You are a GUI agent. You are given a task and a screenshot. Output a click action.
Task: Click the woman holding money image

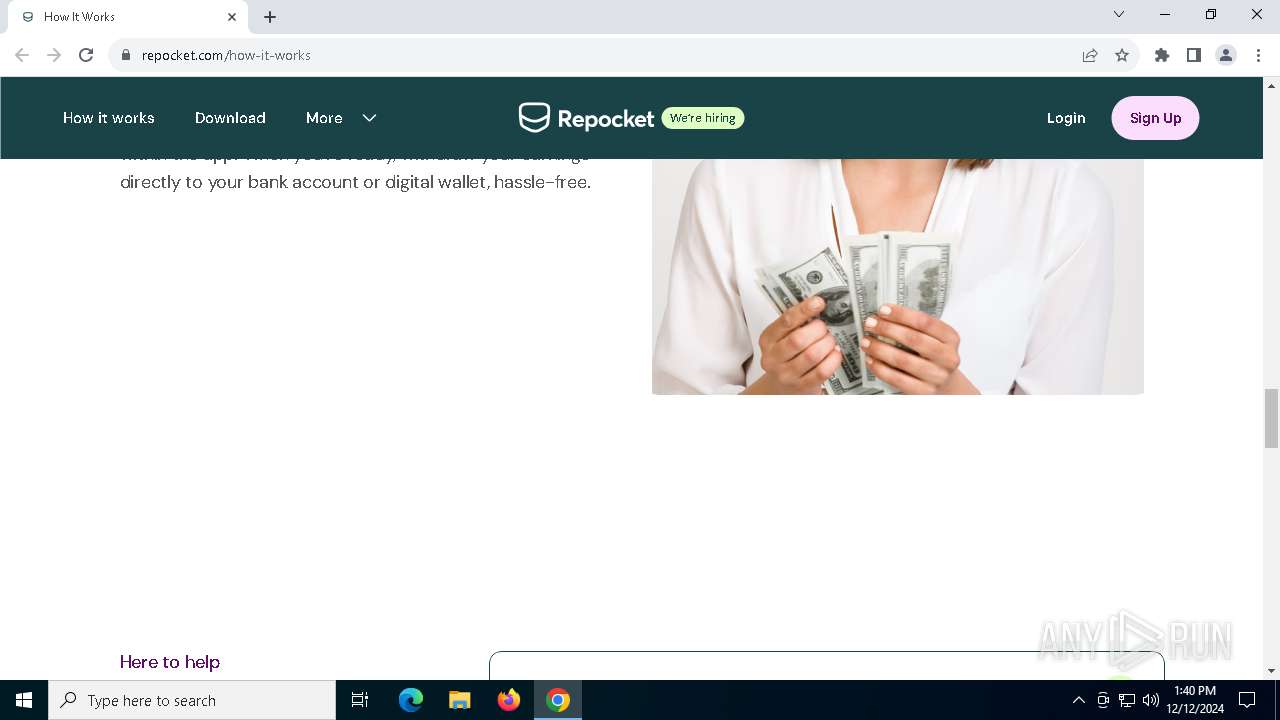(898, 276)
